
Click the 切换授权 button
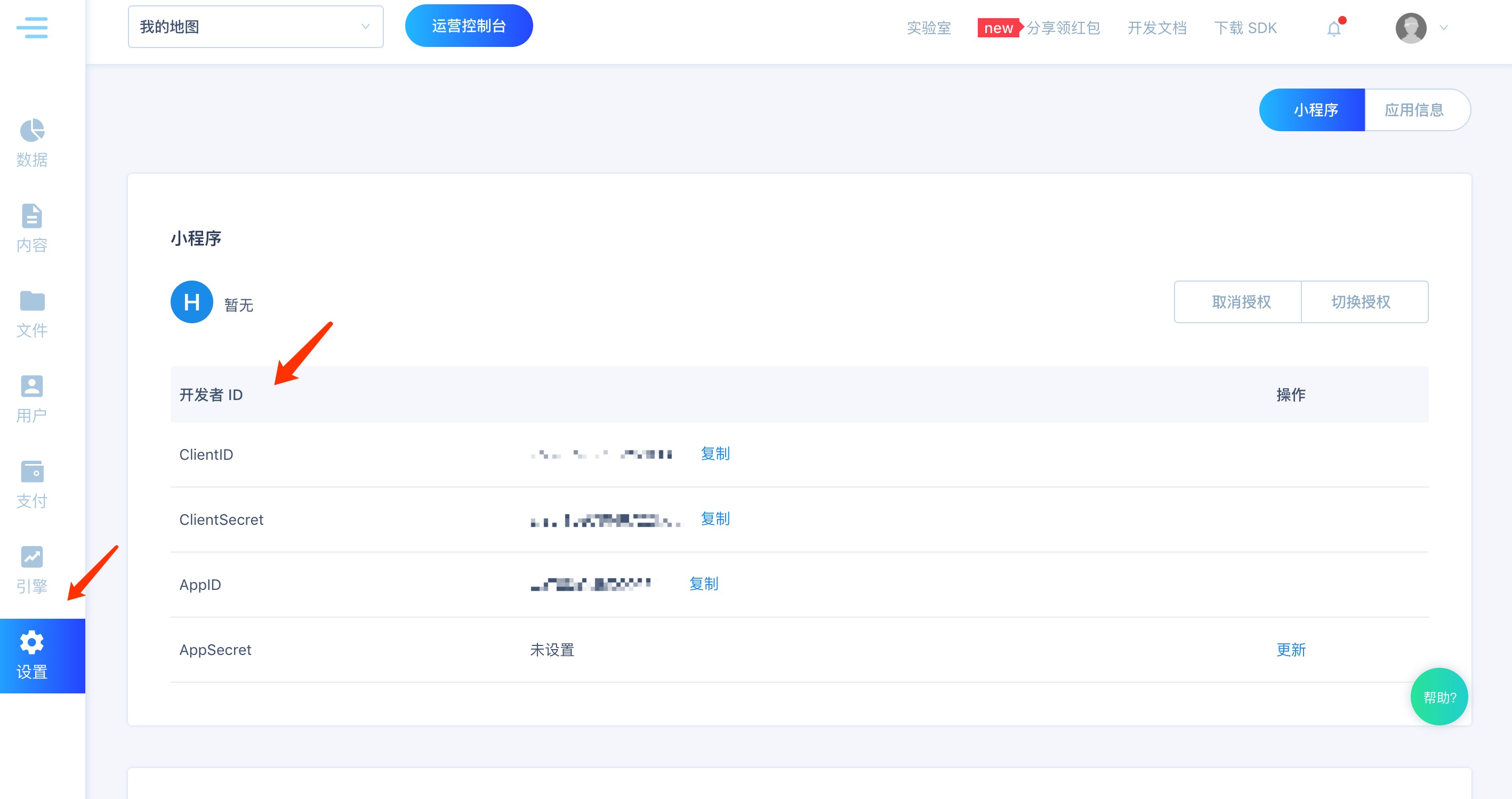tap(1361, 302)
